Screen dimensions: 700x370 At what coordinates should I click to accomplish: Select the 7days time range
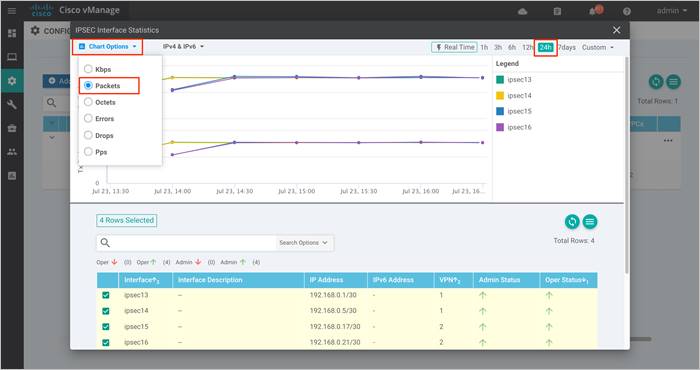pyautogui.click(x=567, y=47)
